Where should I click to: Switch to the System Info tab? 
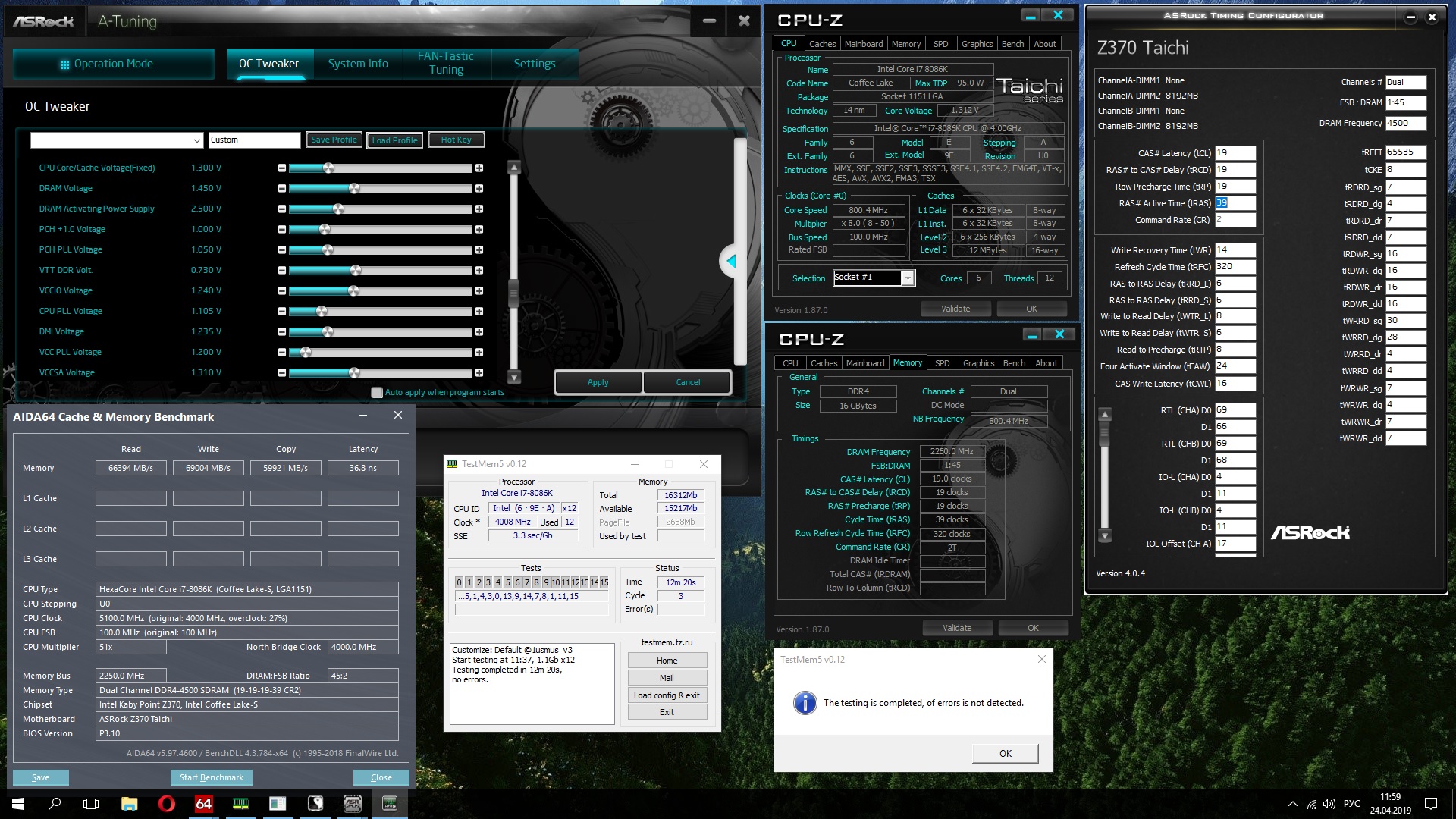(x=358, y=64)
